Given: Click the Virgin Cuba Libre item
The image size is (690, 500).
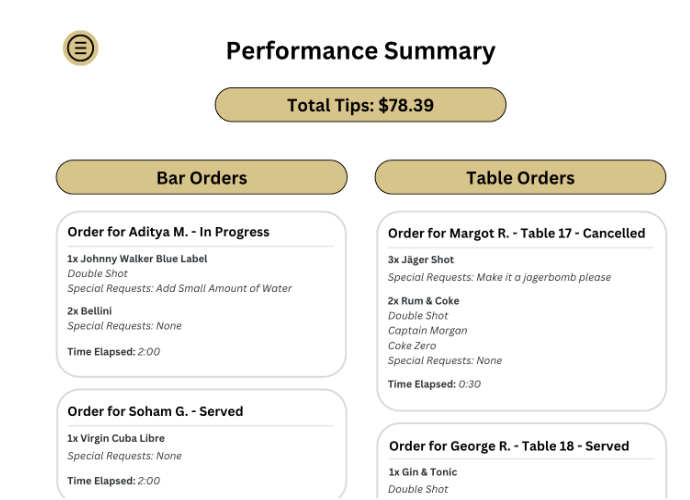Looking at the screenshot, I should pos(116,438).
